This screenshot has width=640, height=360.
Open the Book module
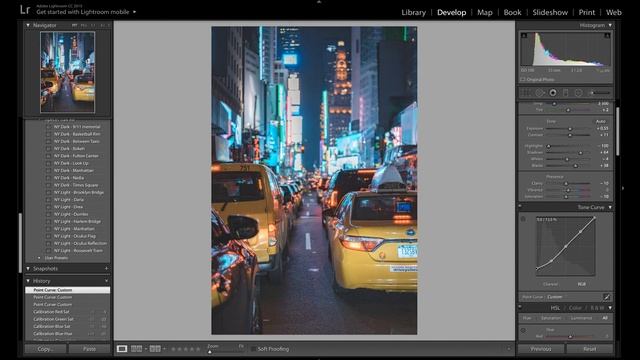512,12
